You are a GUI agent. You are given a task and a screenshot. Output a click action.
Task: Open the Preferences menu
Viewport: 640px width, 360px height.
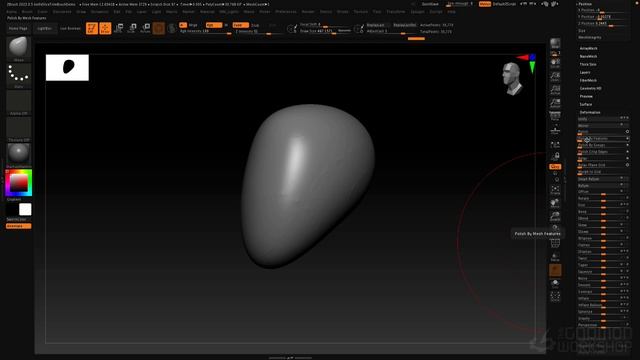tap(286, 12)
